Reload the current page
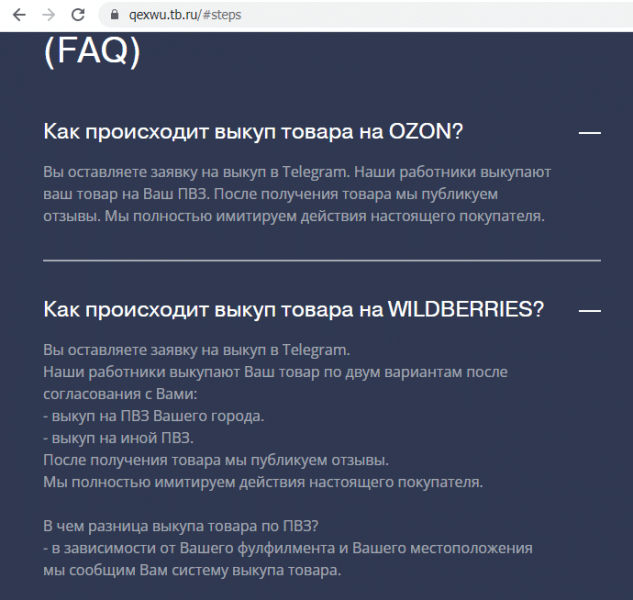Screen dimensions: 633x600 (x=78, y=15)
